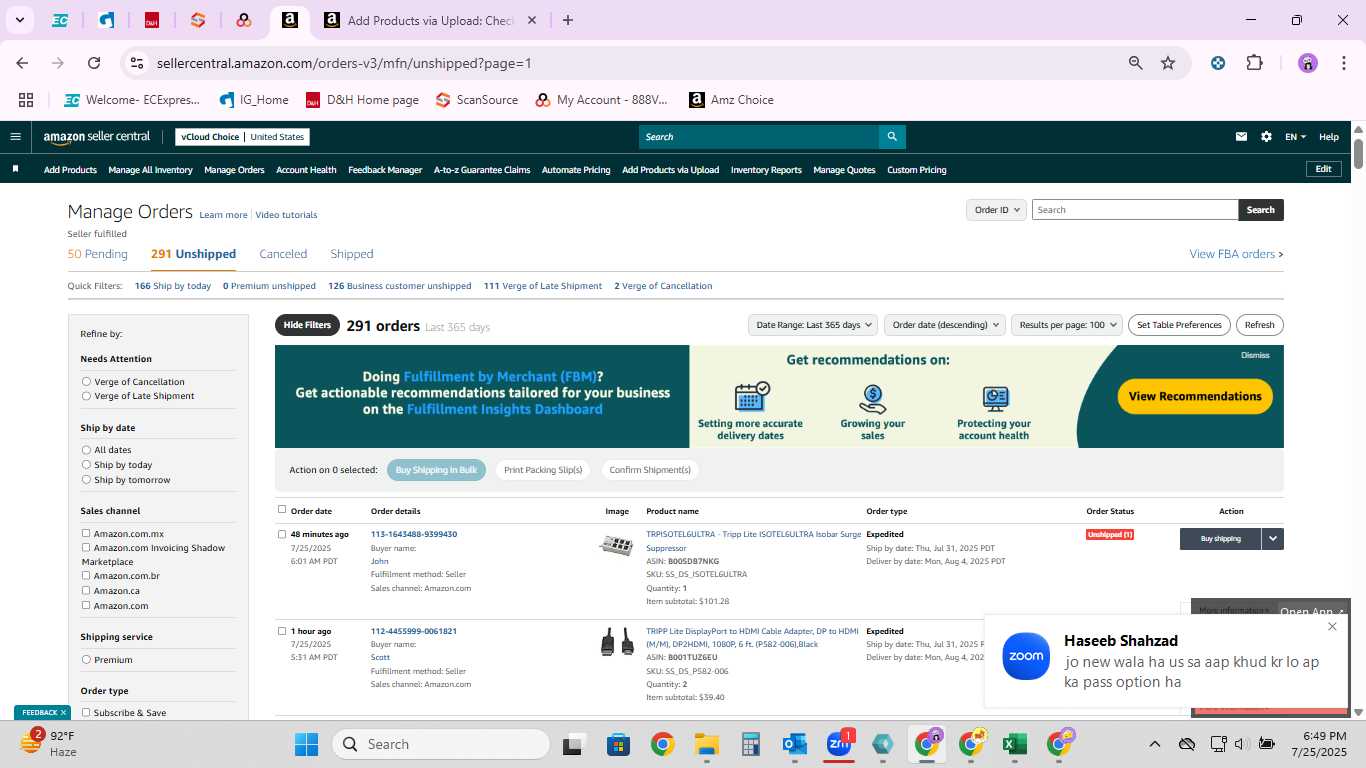Viewport: 1366px width, 768px height.
Task: Click the Amazon Seller Central logo
Action: pos(96,137)
